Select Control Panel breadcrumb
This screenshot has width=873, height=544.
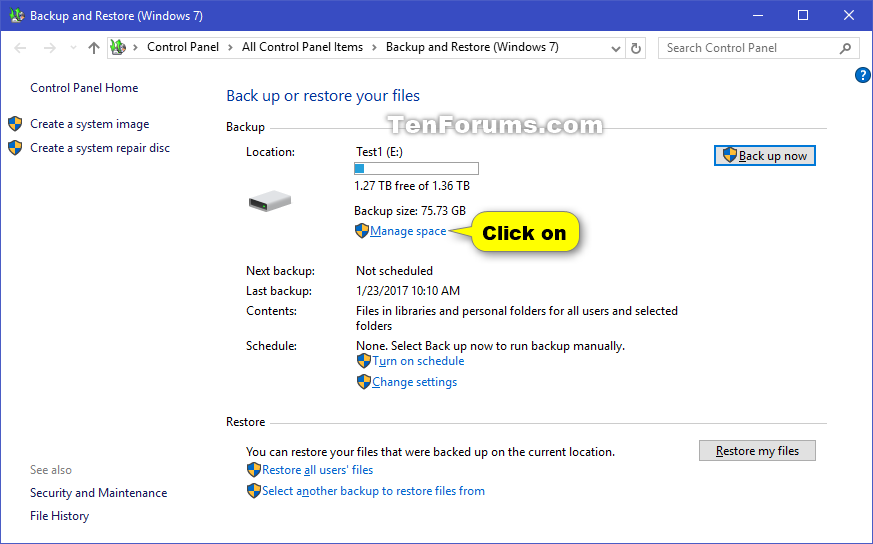point(183,47)
